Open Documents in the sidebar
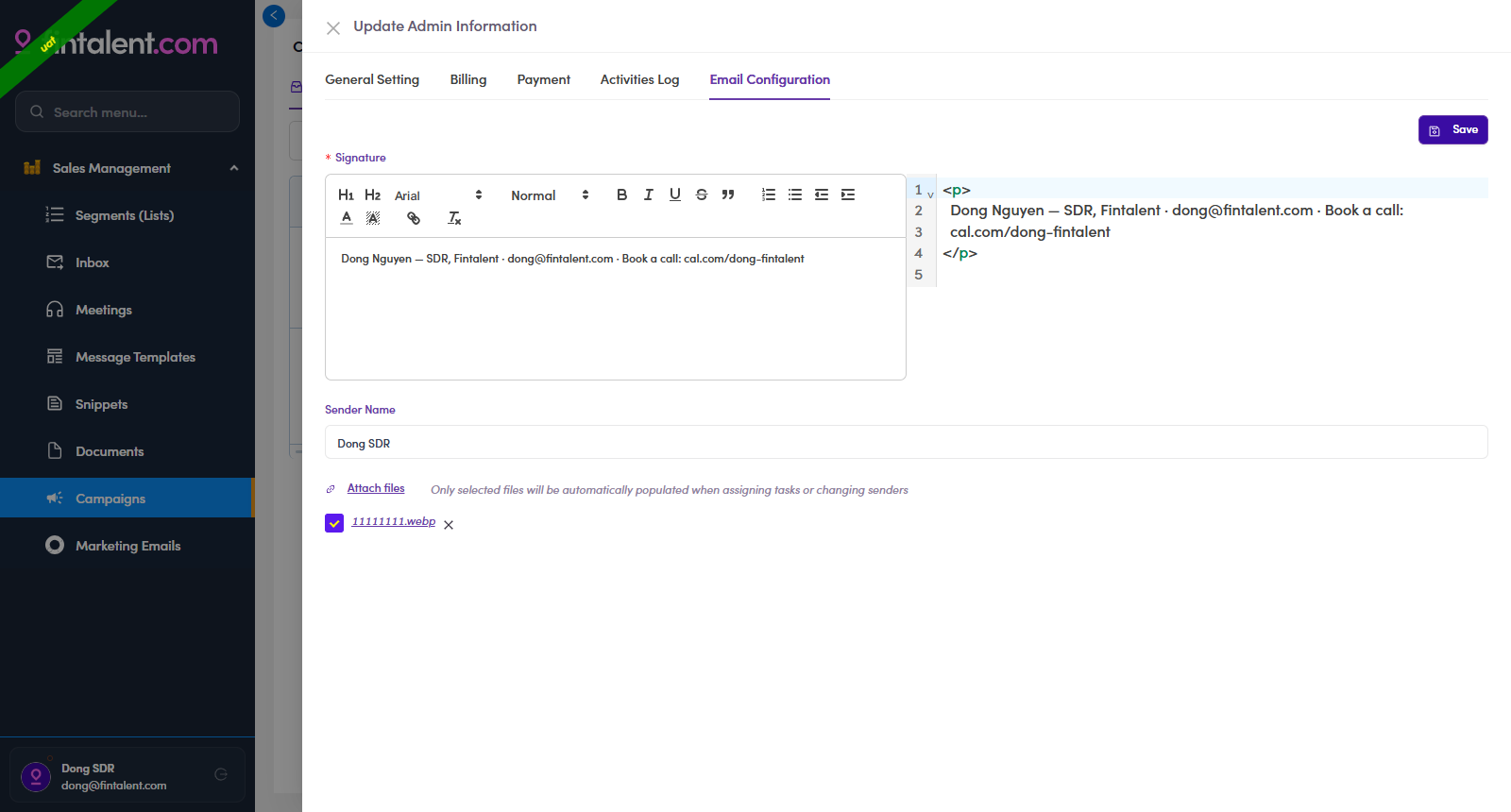Image resolution: width=1511 pixels, height=812 pixels. coord(126,451)
